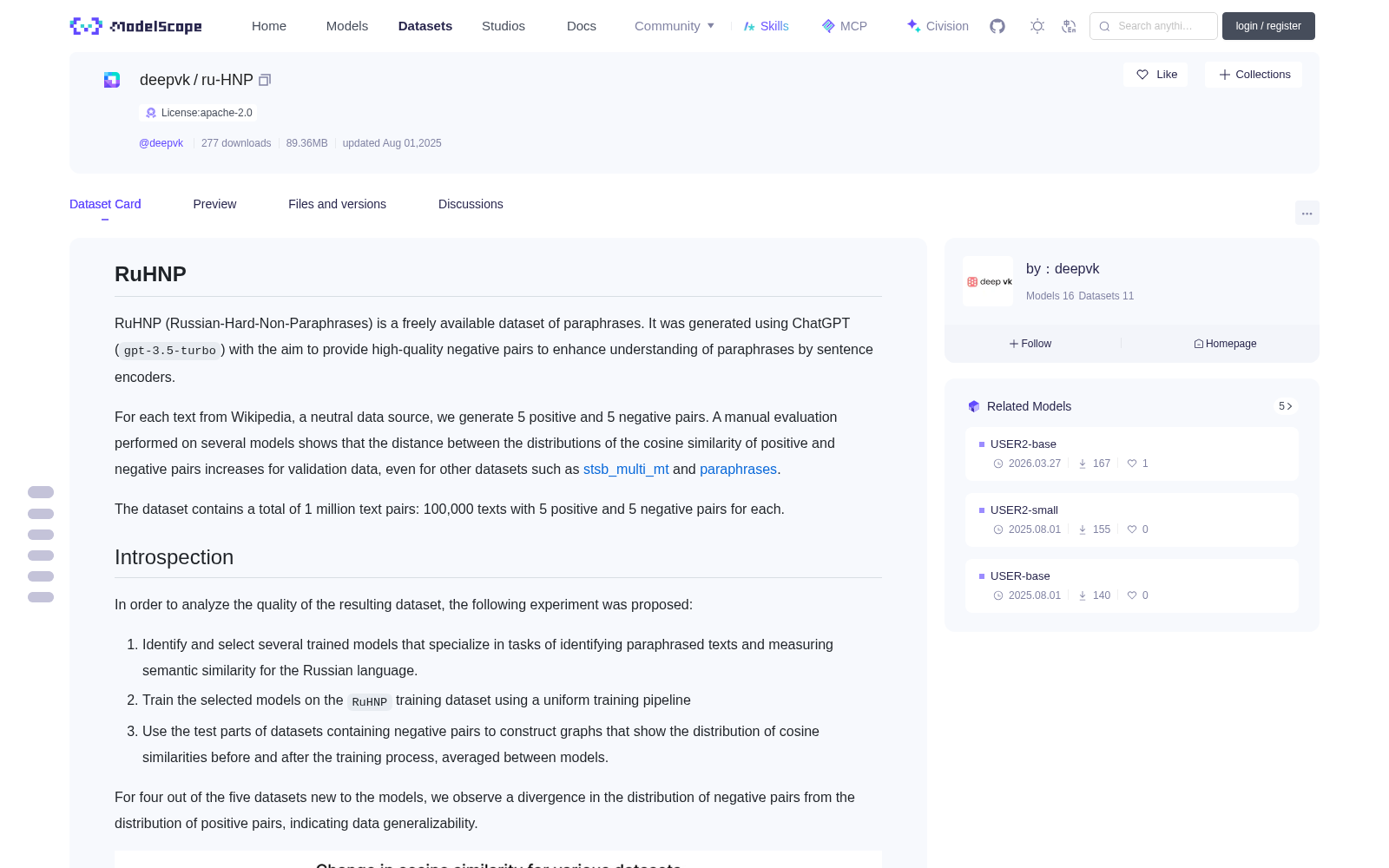
Task: Switch language with the translate icon
Action: pos(1069,26)
